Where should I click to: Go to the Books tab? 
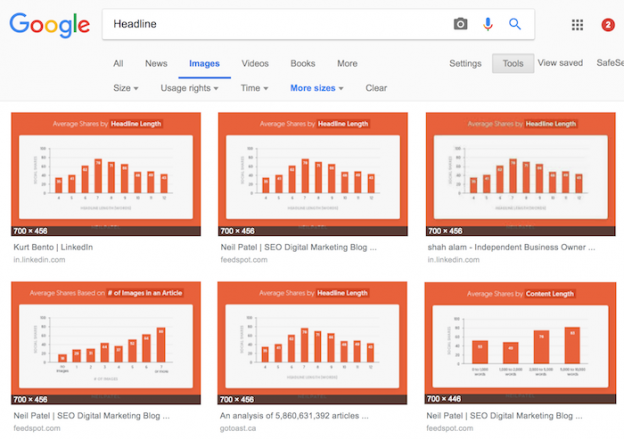(x=302, y=64)
